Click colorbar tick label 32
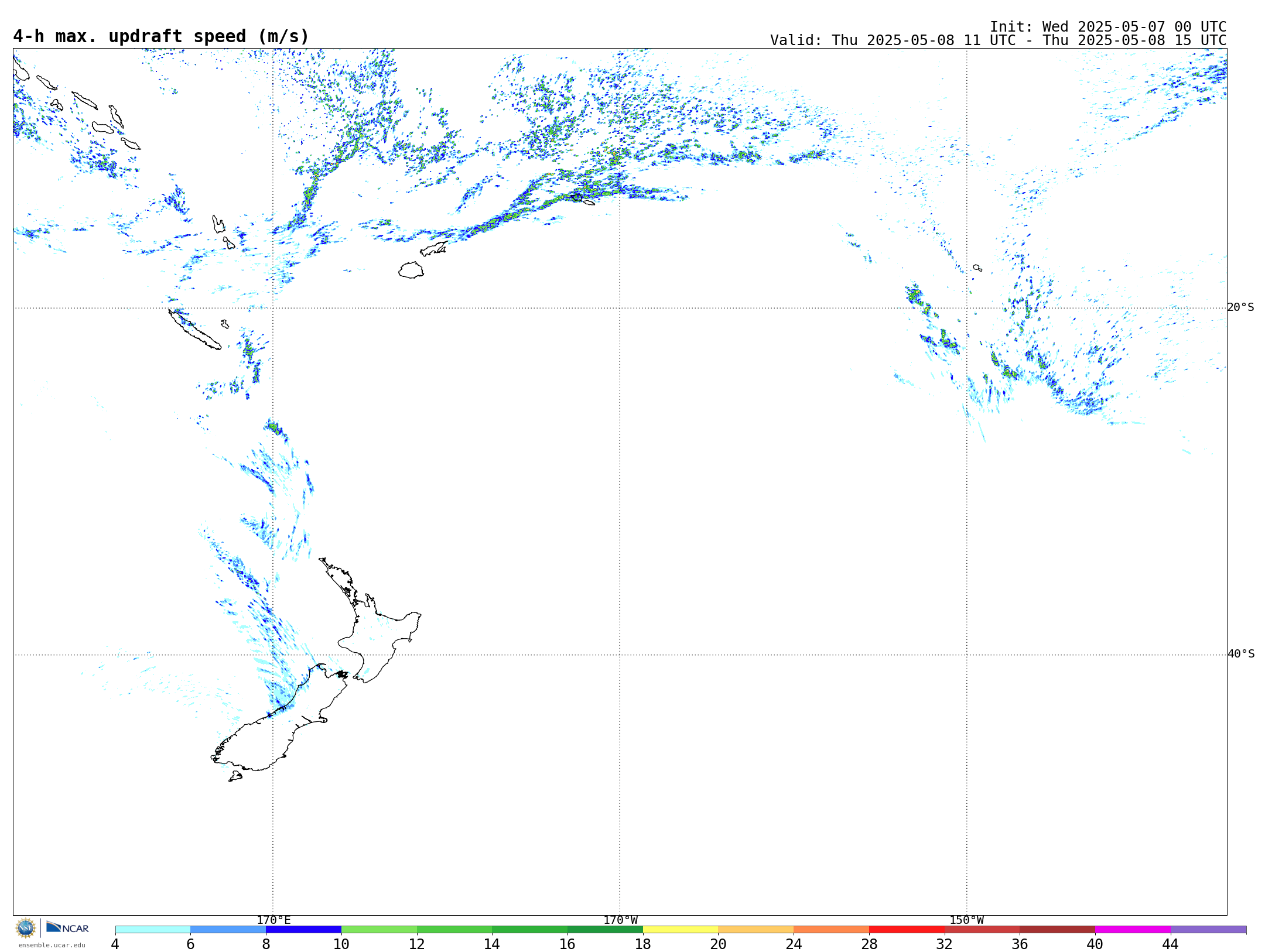This screenshot has width=1265, height=952. pyautogui.click(x=945, y=944)
